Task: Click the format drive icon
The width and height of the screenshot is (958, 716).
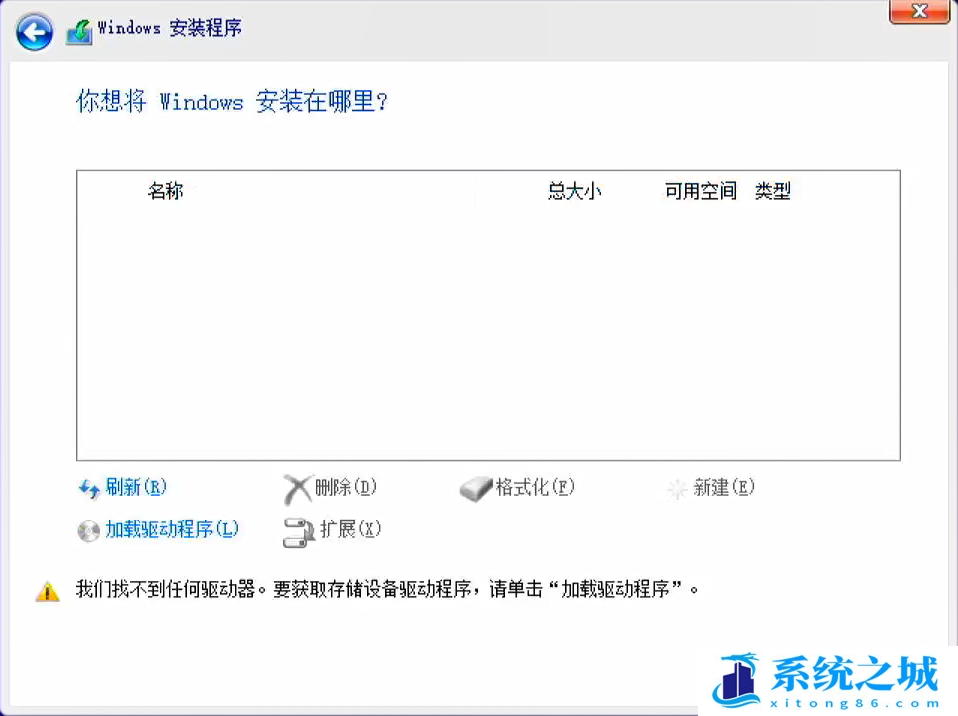Action: tap(475, 489)
